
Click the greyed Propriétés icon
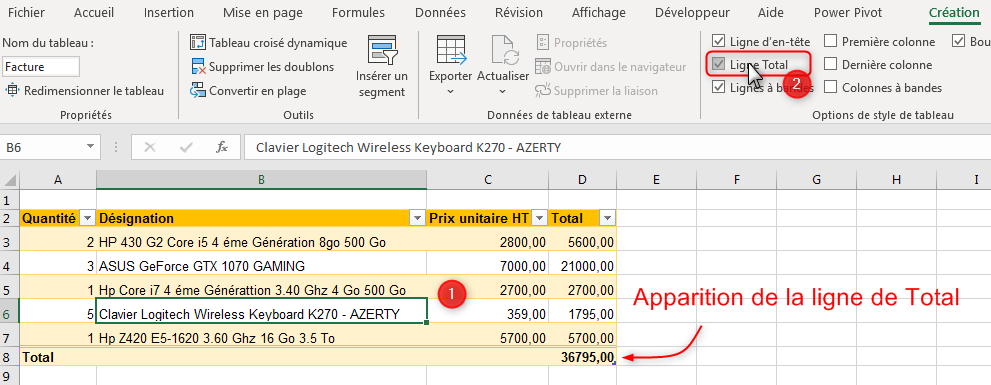[x=543, y=43]
